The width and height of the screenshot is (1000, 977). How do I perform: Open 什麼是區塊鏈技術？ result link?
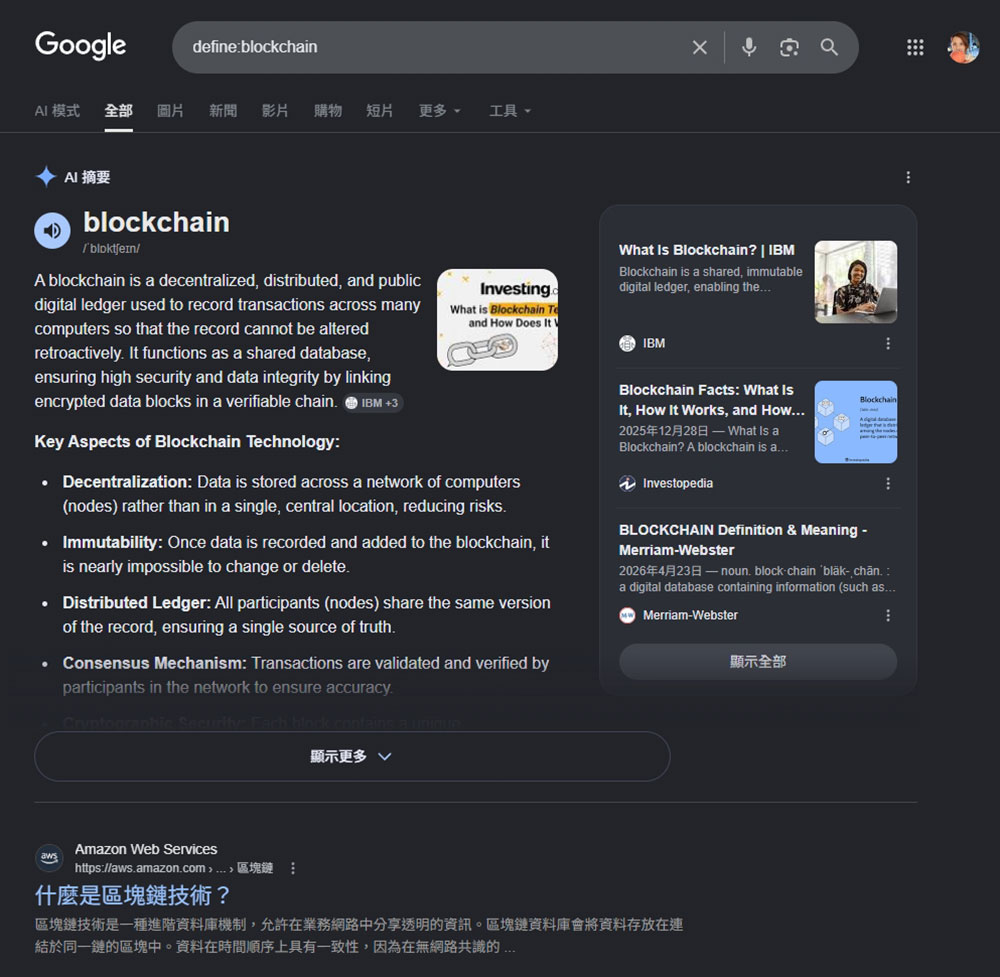click(x=132, y=895)
